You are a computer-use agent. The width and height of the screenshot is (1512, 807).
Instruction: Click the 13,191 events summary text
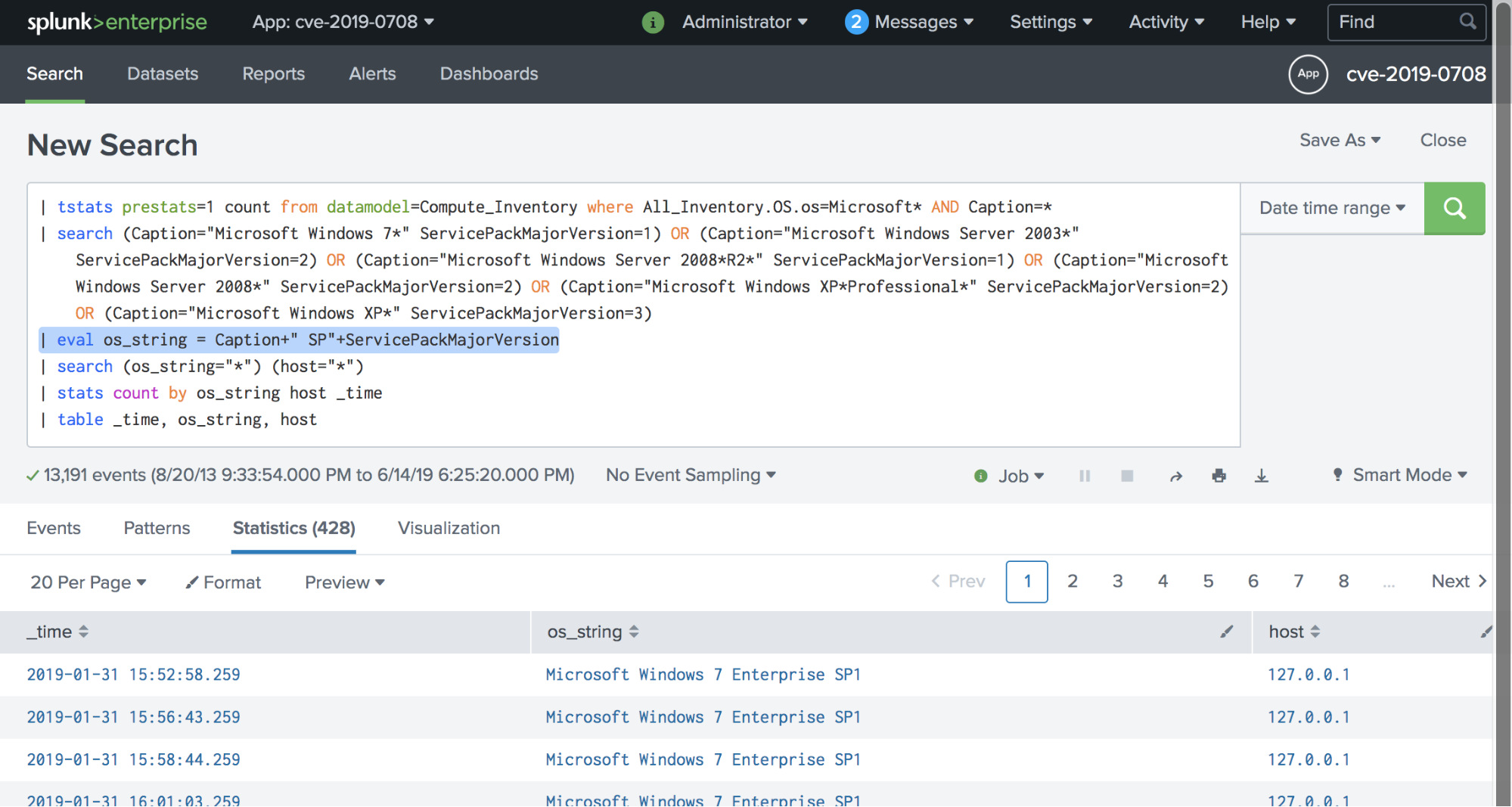(x=309, y=475)
